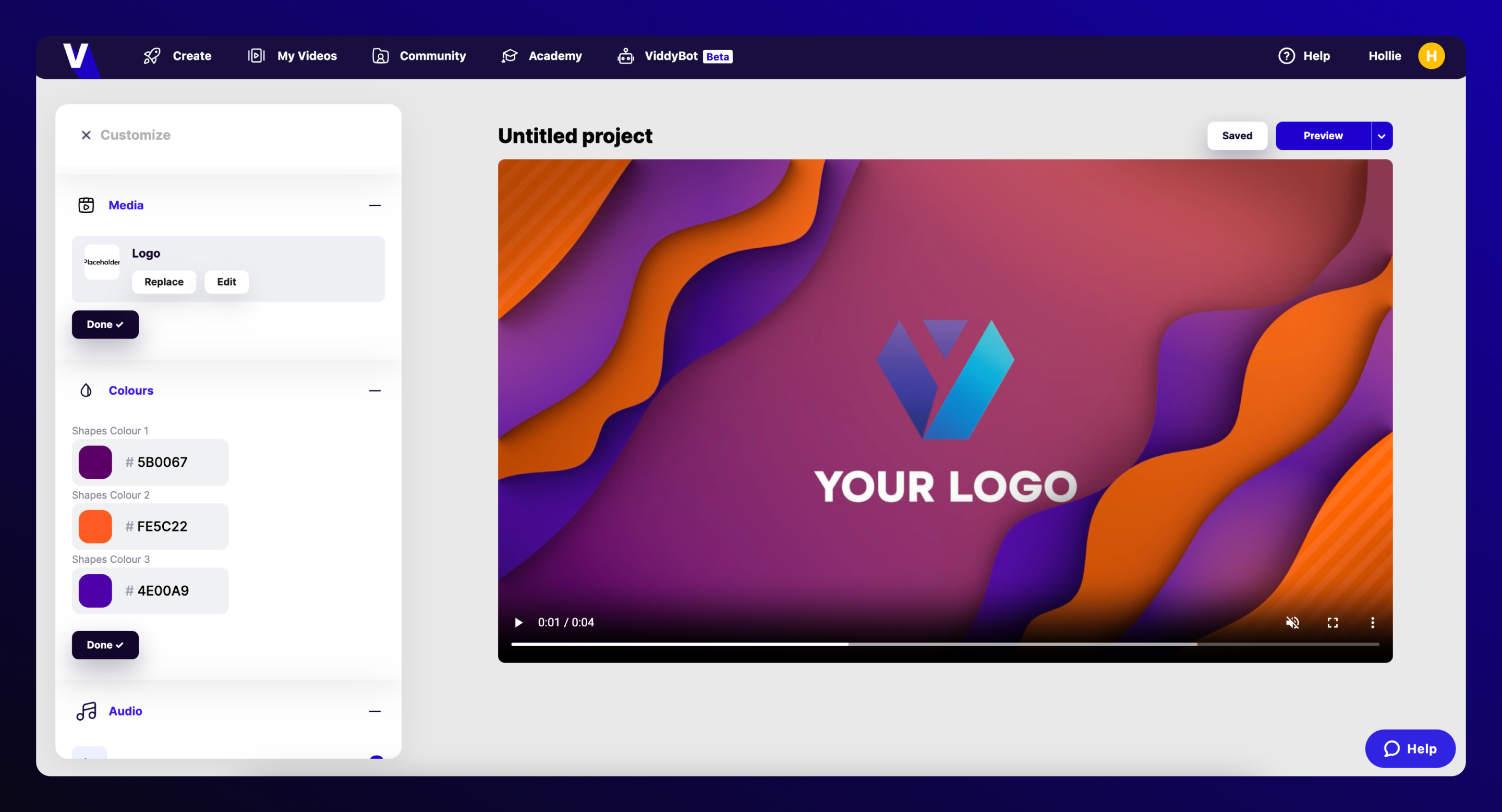Screen dimensions: 1502x812
Task: Click Done in Media section
Action: pyautogui.click(x=105, y=324)
